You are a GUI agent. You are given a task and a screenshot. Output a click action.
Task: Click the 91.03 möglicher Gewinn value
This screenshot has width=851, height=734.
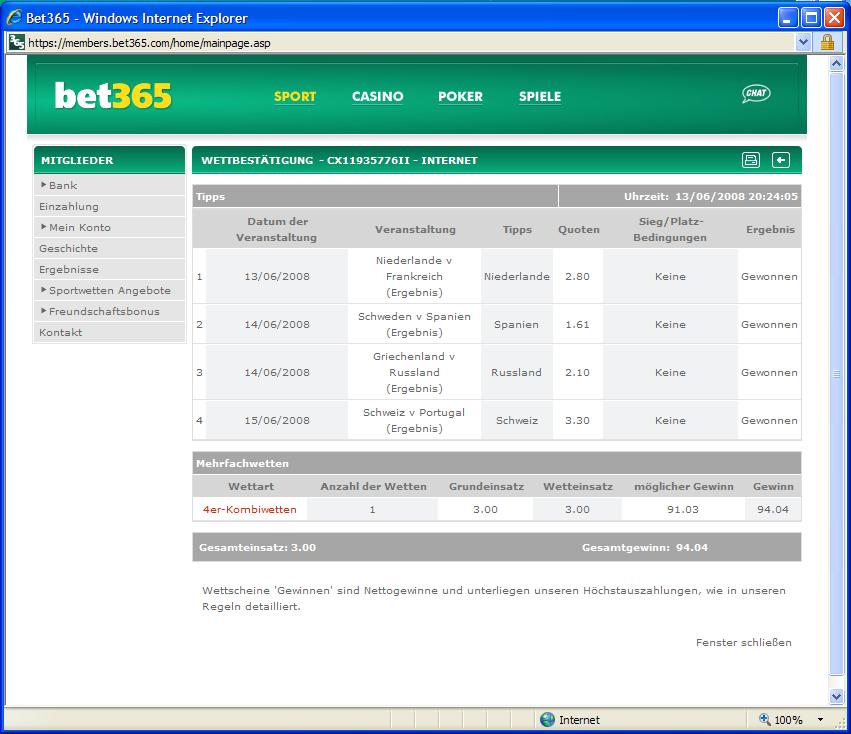(683, 510)
